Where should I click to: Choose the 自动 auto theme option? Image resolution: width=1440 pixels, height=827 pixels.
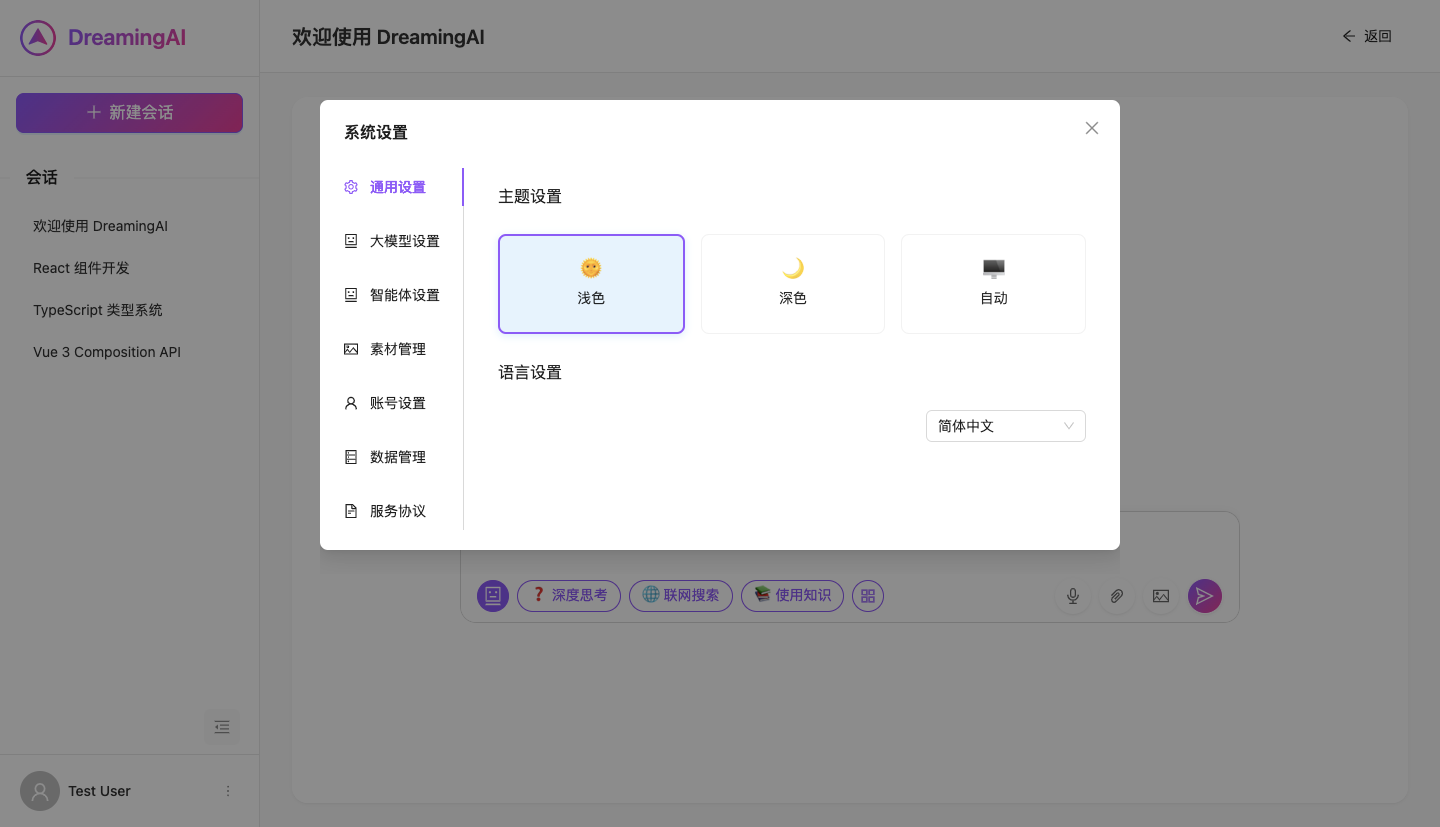(992, 283)
